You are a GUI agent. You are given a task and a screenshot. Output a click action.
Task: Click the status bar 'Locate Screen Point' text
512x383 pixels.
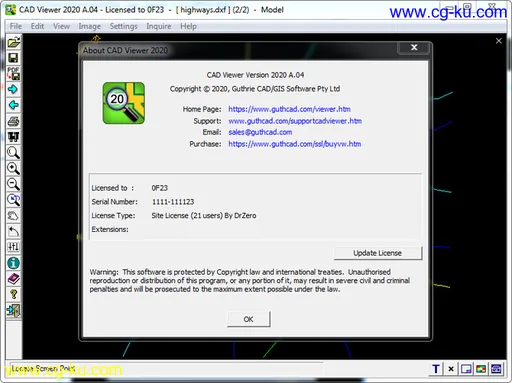pos(43,368)
